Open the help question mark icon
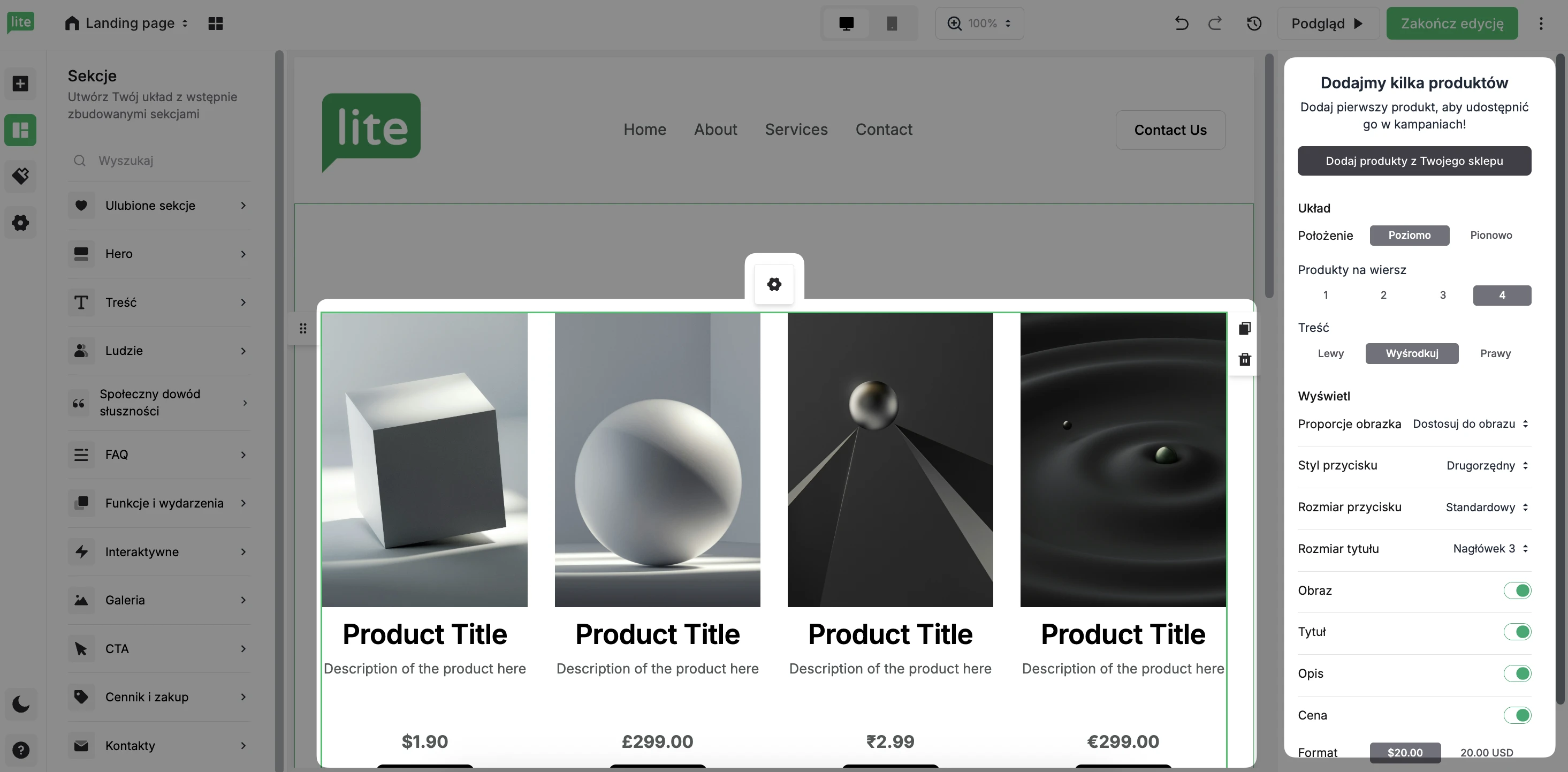This screenshot has height=772, width=1568. (21, 750)
